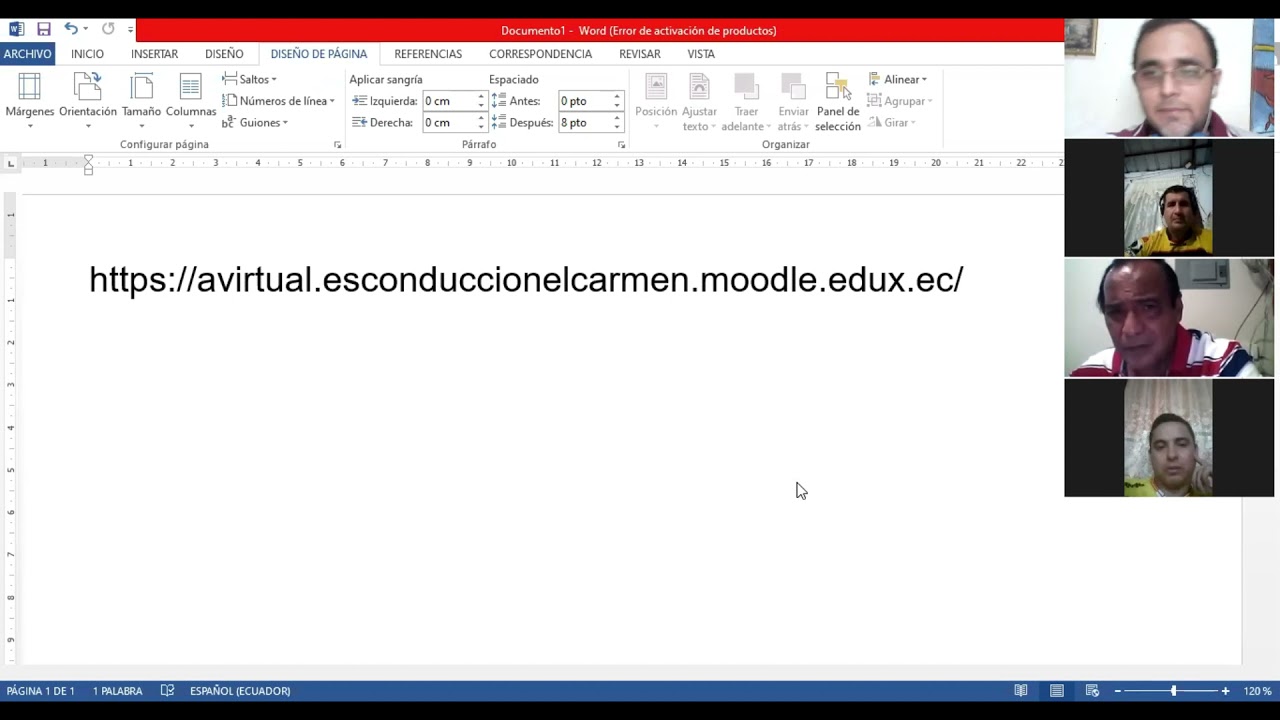
Task: Switch to the CORRESPONDENCIA tab
Action: [x=540, y=54]
